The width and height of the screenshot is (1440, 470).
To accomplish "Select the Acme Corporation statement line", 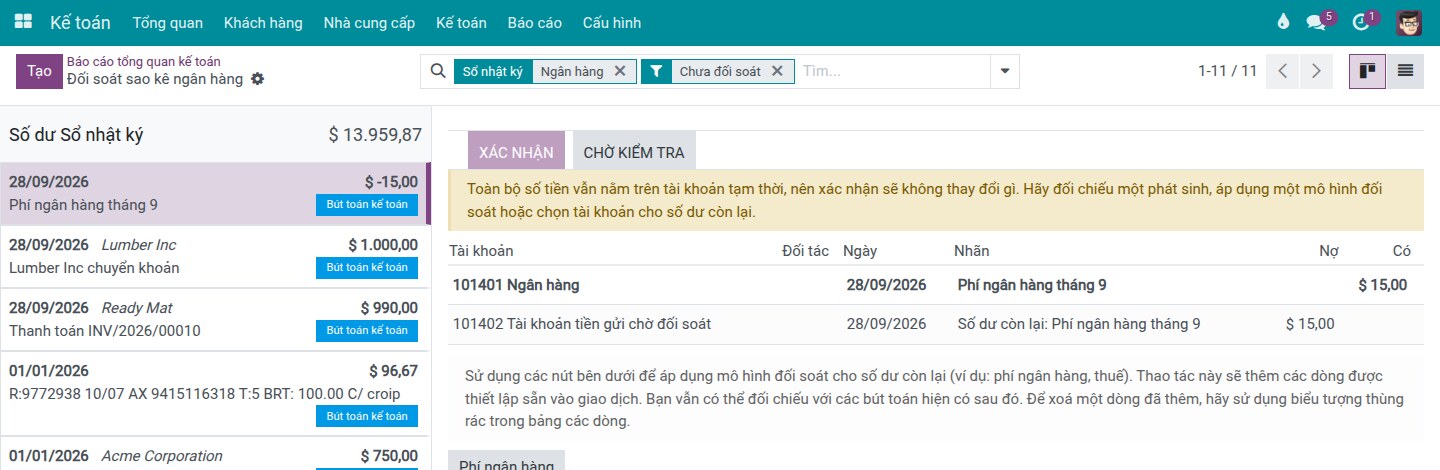I will [x=214, y=454].
